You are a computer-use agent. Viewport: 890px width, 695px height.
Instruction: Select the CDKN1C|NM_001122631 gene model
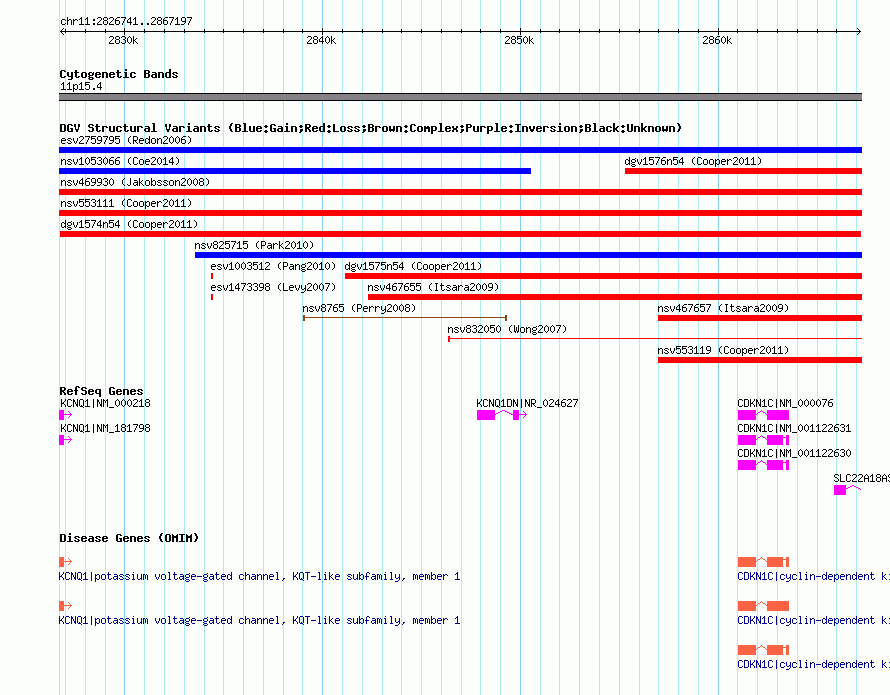[x=763, y=440]
